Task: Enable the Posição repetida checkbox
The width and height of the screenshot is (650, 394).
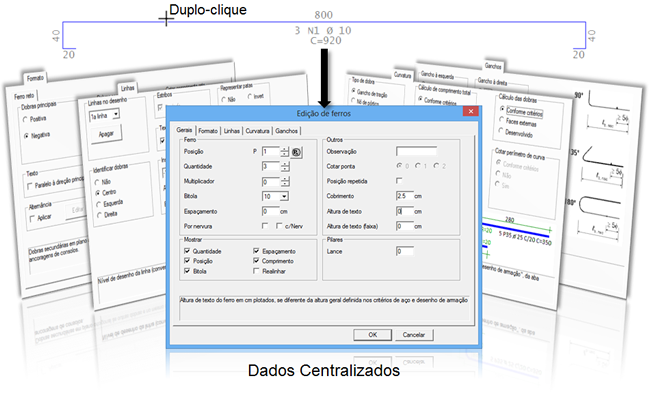Action: click(399, 181)
